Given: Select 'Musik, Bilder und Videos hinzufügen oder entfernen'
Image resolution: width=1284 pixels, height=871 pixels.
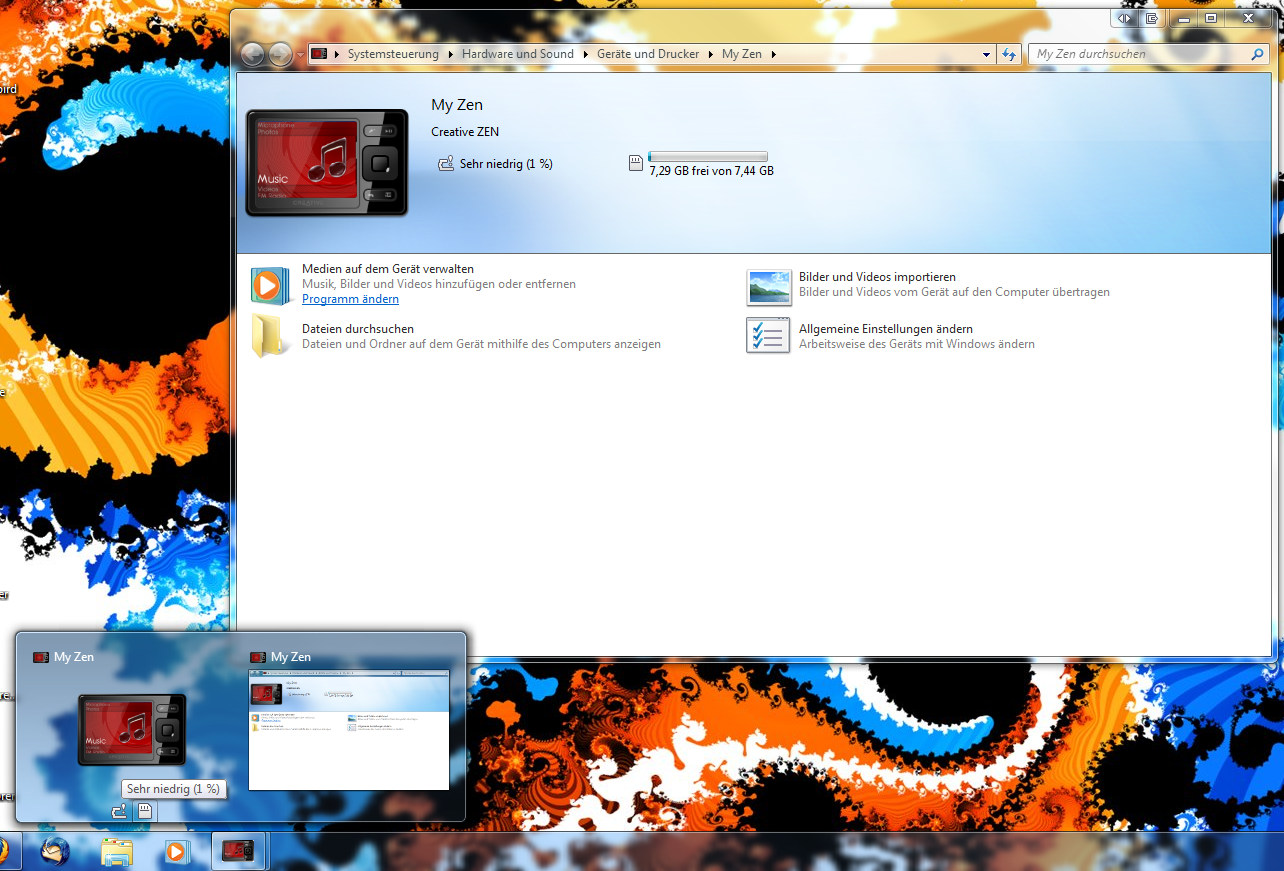Looking at the screenshot, I should click(439, 284).
